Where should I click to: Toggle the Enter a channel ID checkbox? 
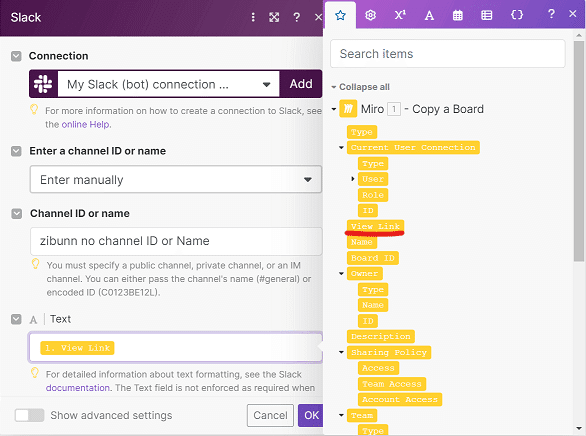pyautogui.click(x=16, y=151)
